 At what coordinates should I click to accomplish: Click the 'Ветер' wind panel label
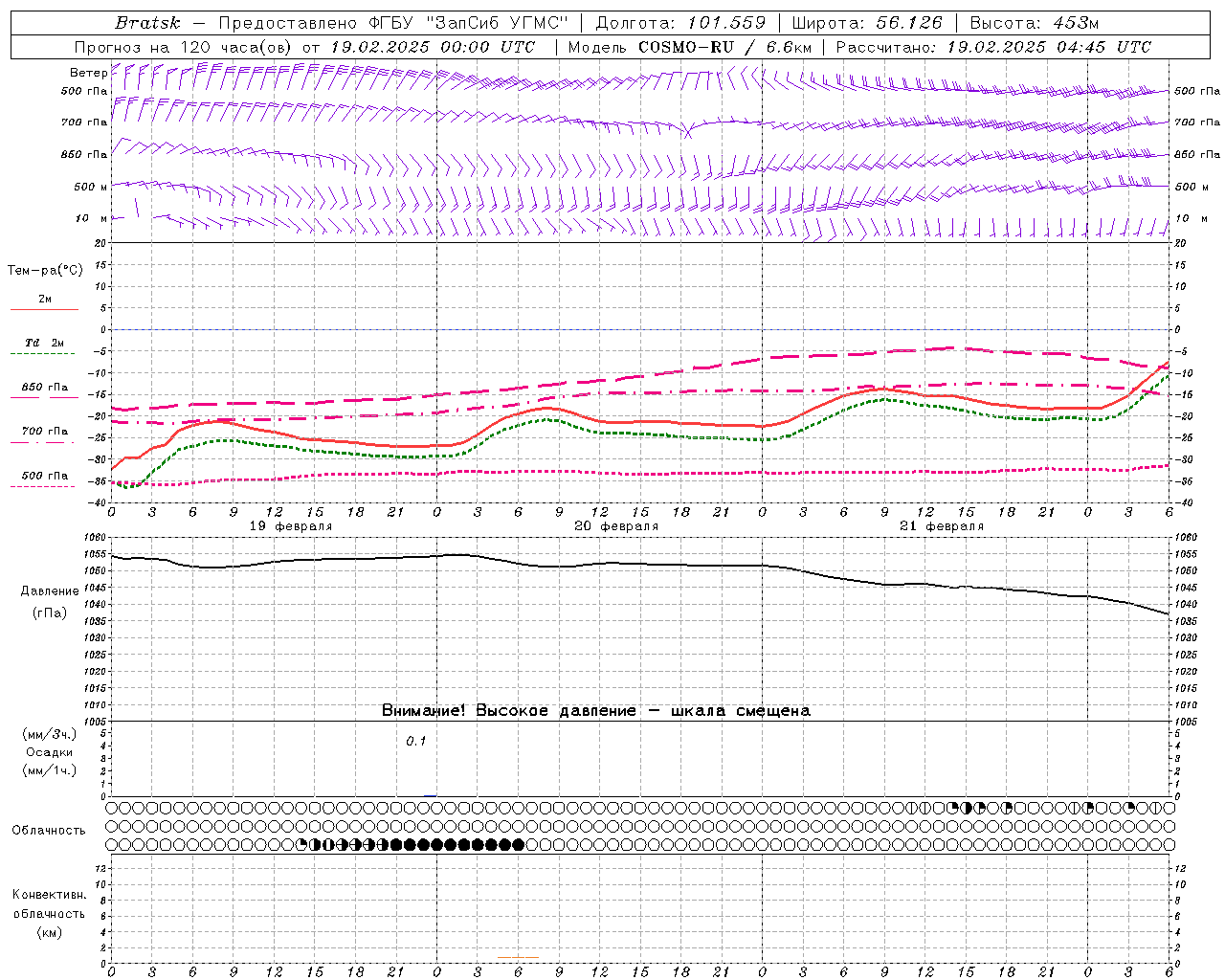[88, 73]
